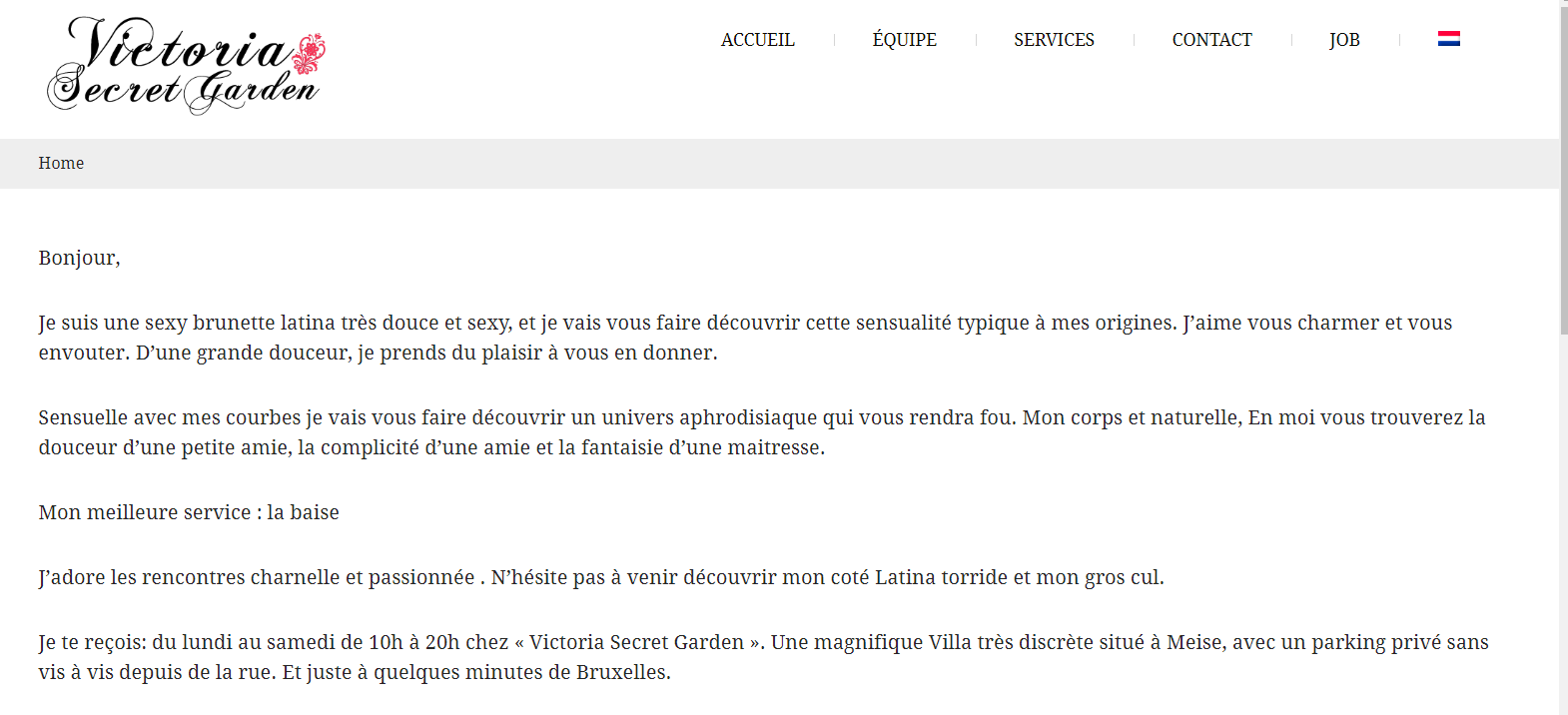Image resolution: width=1568 pixels, height=715 pixels.
Task: Follow the Home breadcrumb link
Action: click(61, 163)
